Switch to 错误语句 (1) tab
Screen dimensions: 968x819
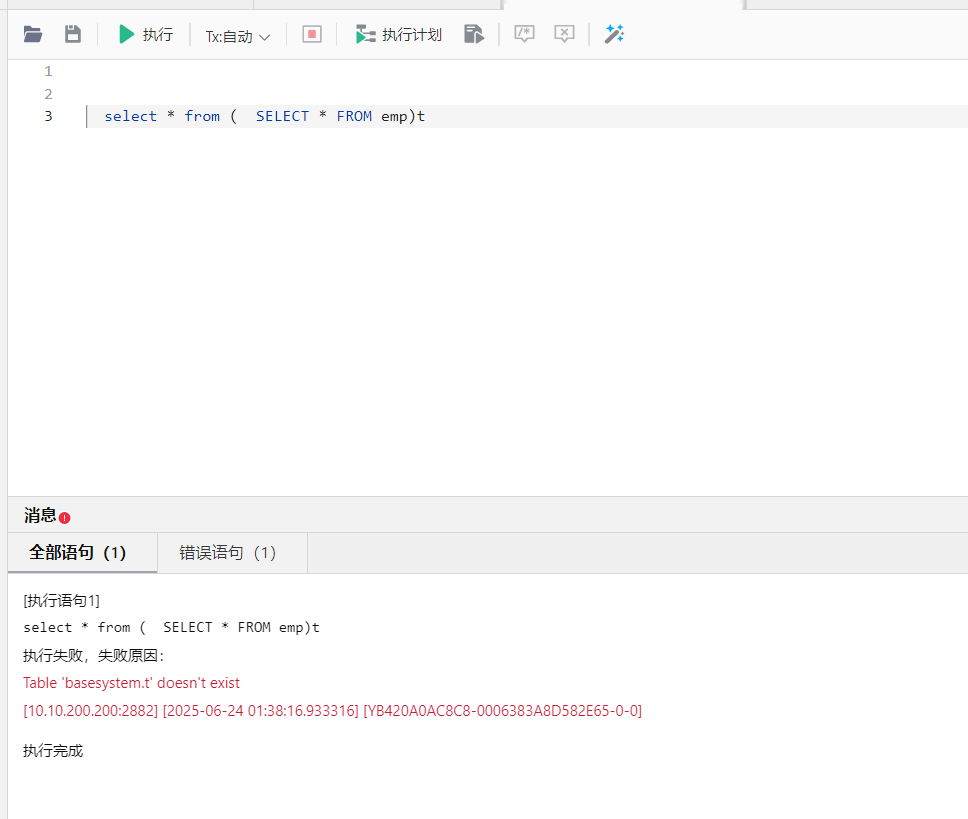[x=233, y=552]
